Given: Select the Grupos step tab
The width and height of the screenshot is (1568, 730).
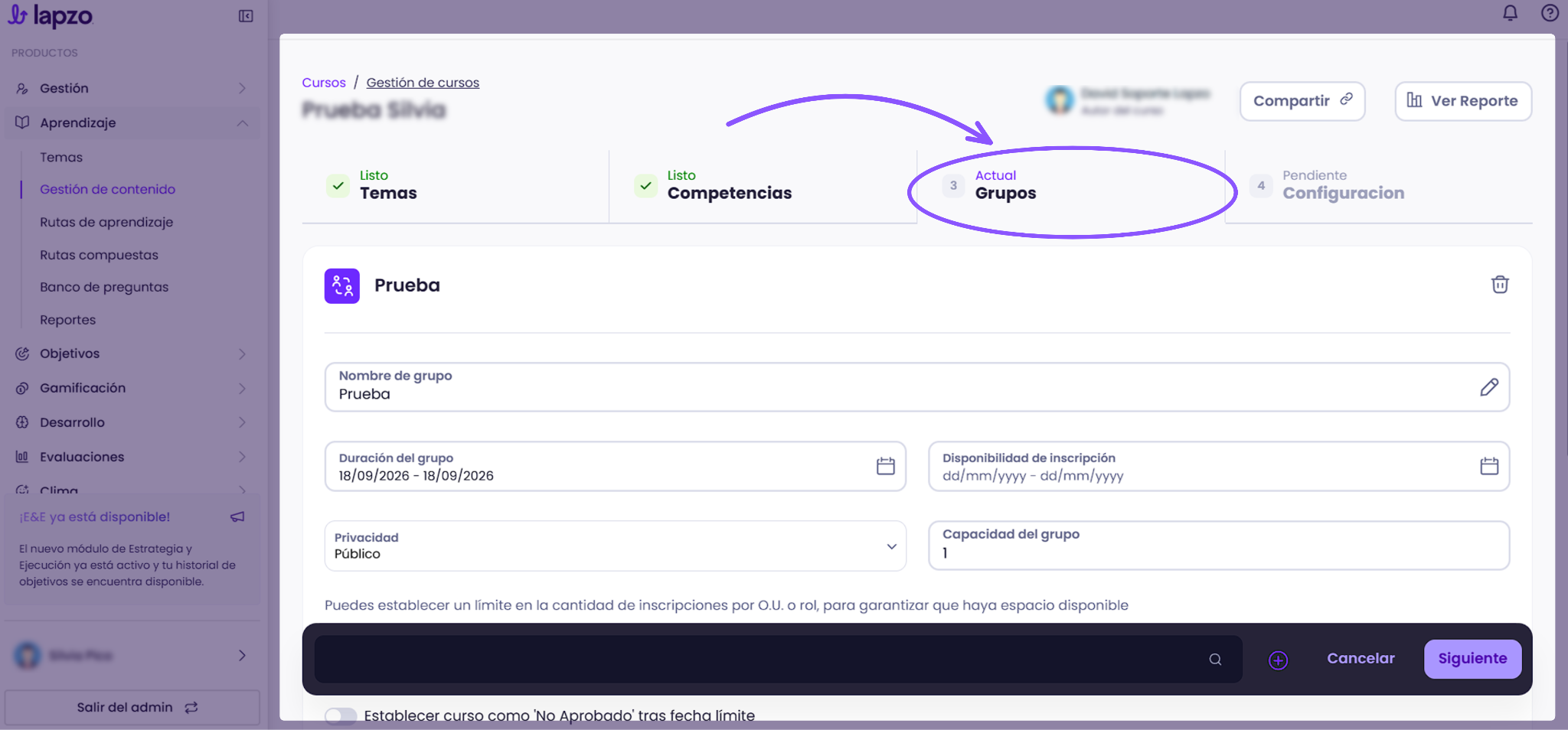Looking at the screenshot, I should click(x=1071, y=186).
